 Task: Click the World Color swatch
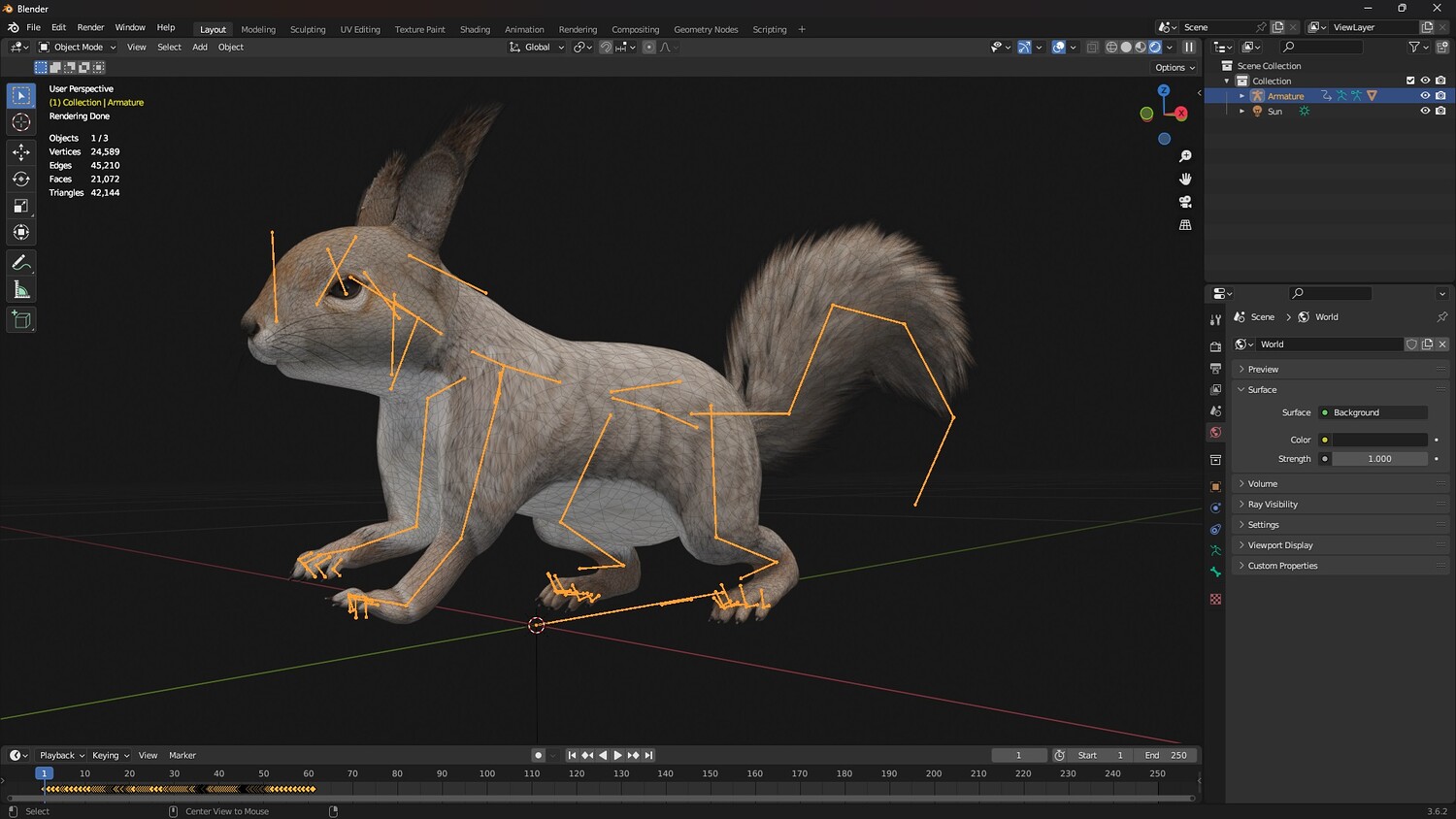(1379, 440)
